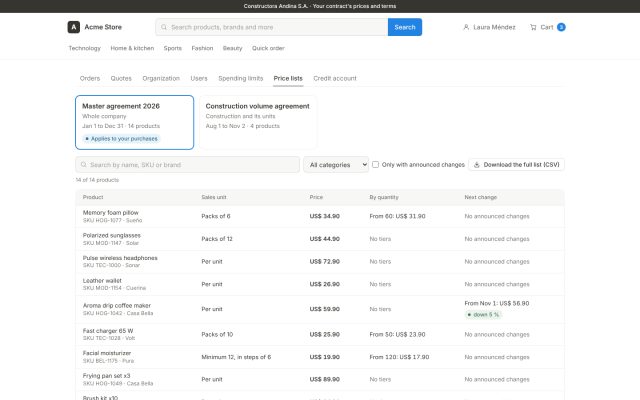Click the US$ 89.90 price cell
The height and width of the screenshot is (400, 640).
[324, 380]
